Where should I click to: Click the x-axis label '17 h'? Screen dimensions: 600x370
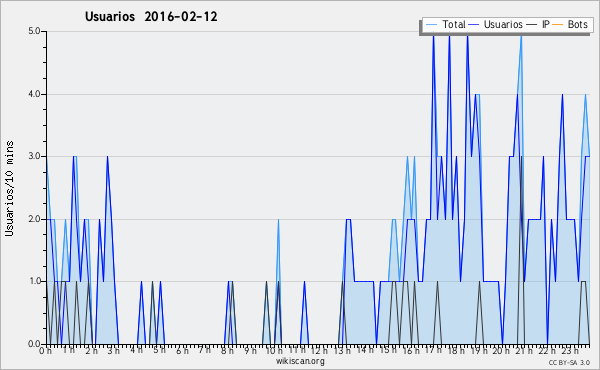(x=433, y=350)
